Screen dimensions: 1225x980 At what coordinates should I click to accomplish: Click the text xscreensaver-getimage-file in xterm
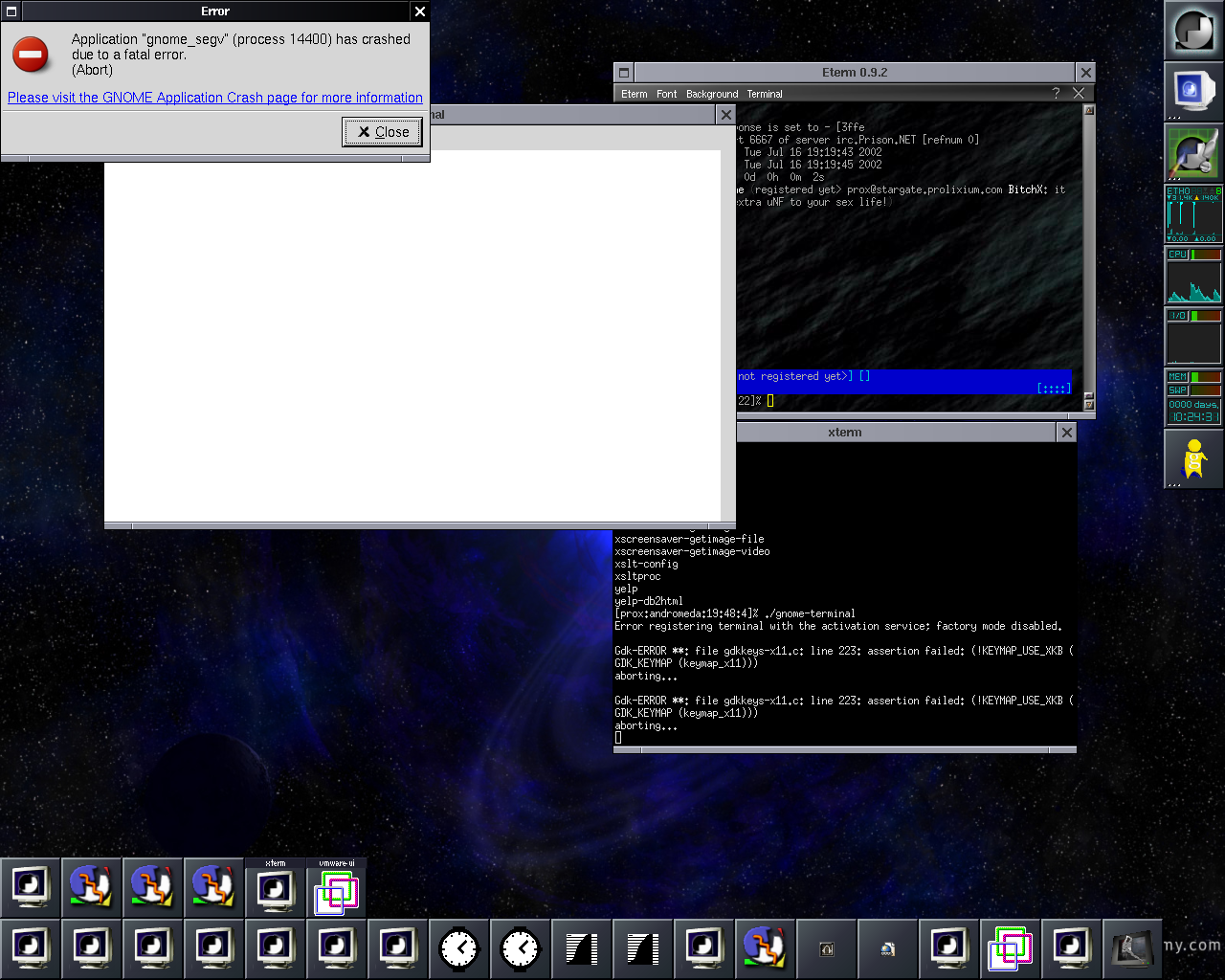tap(689, 539)
